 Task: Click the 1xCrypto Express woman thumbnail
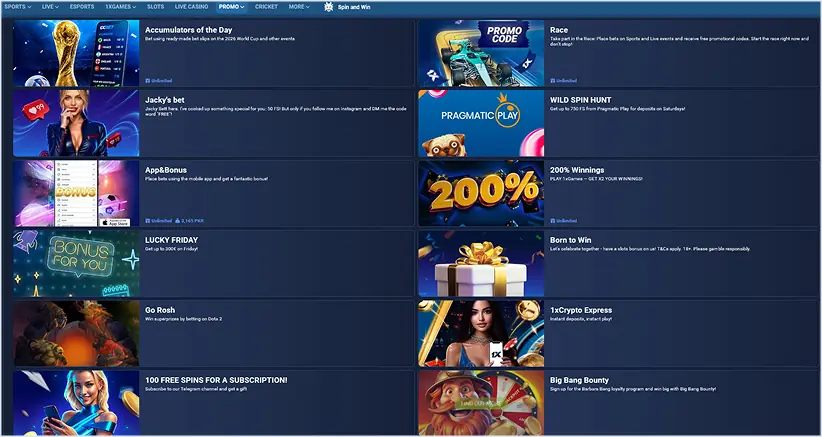click(481, 333)
